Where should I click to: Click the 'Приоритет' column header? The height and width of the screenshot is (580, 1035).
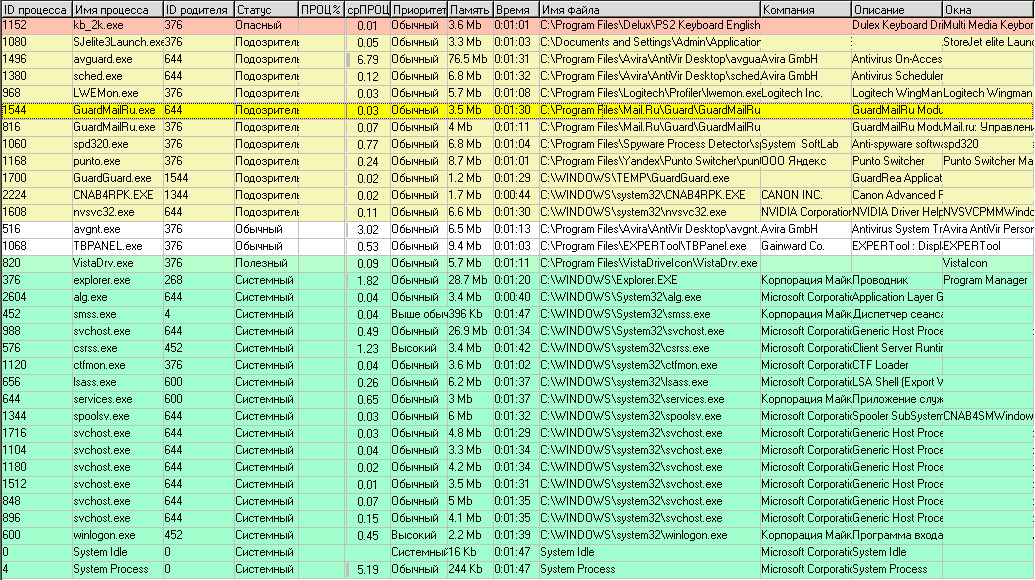click(418, 9)
